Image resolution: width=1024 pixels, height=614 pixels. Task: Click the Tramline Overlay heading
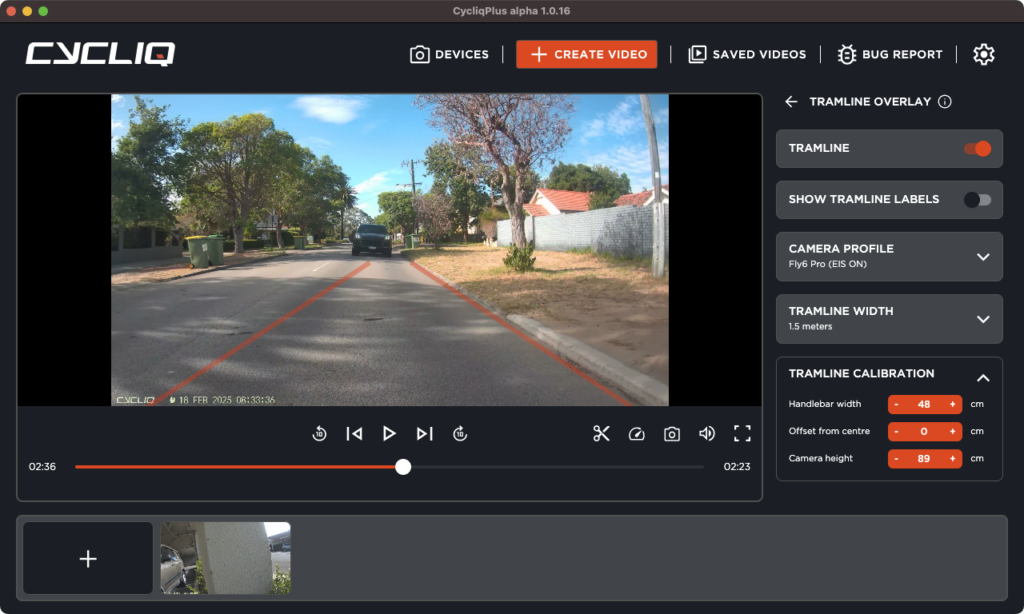point(870,101)
